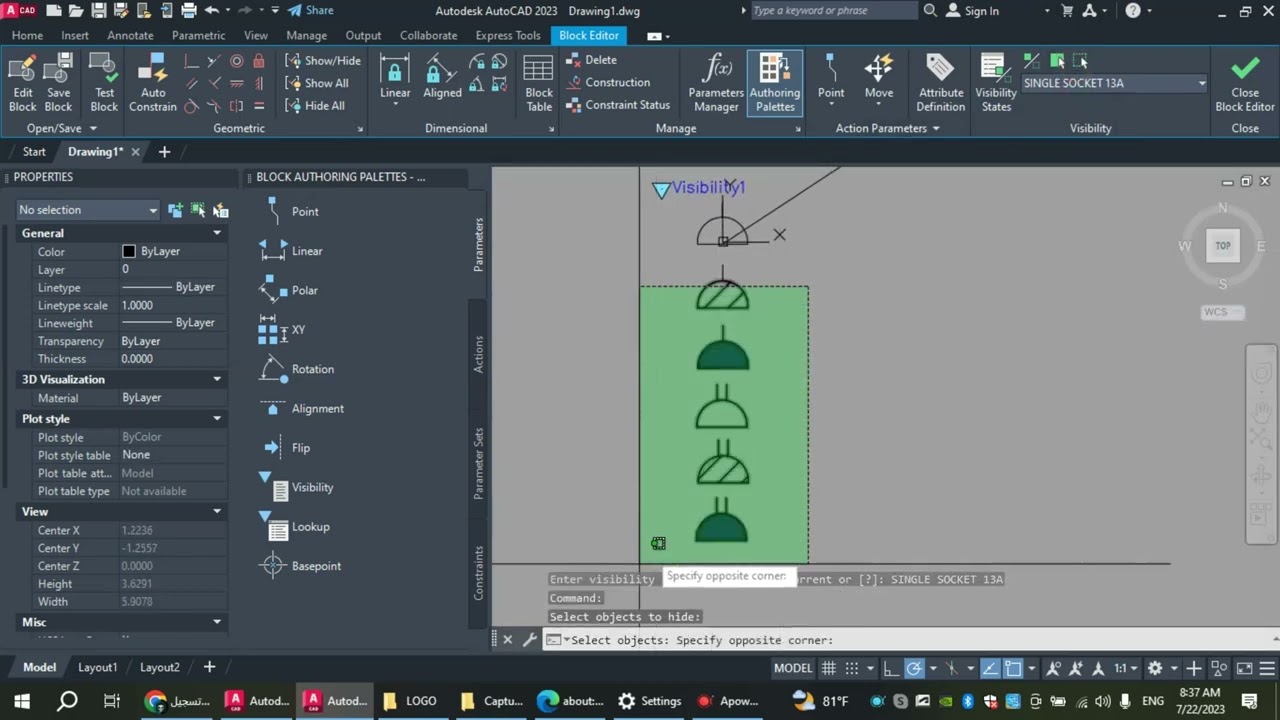Toggle grid display in status bar

coord(829,668)
